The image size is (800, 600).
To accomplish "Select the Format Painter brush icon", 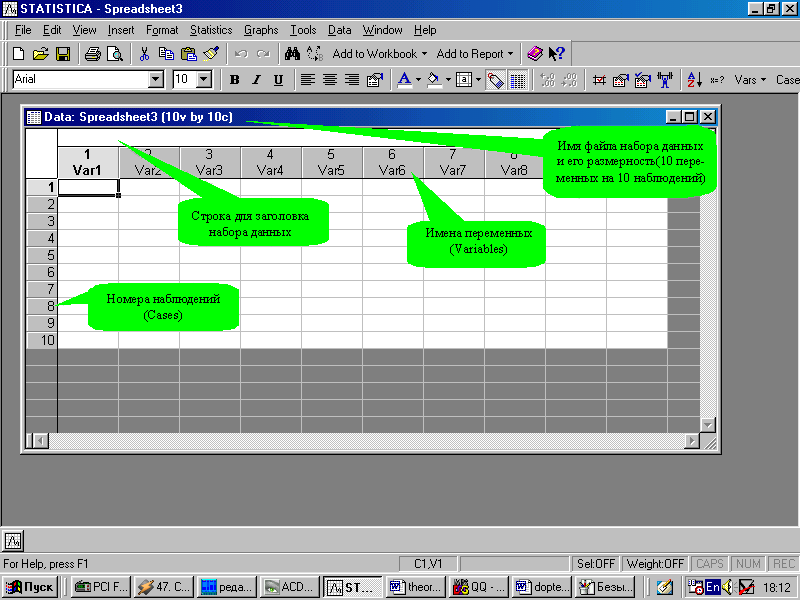I will click(211, 54).
